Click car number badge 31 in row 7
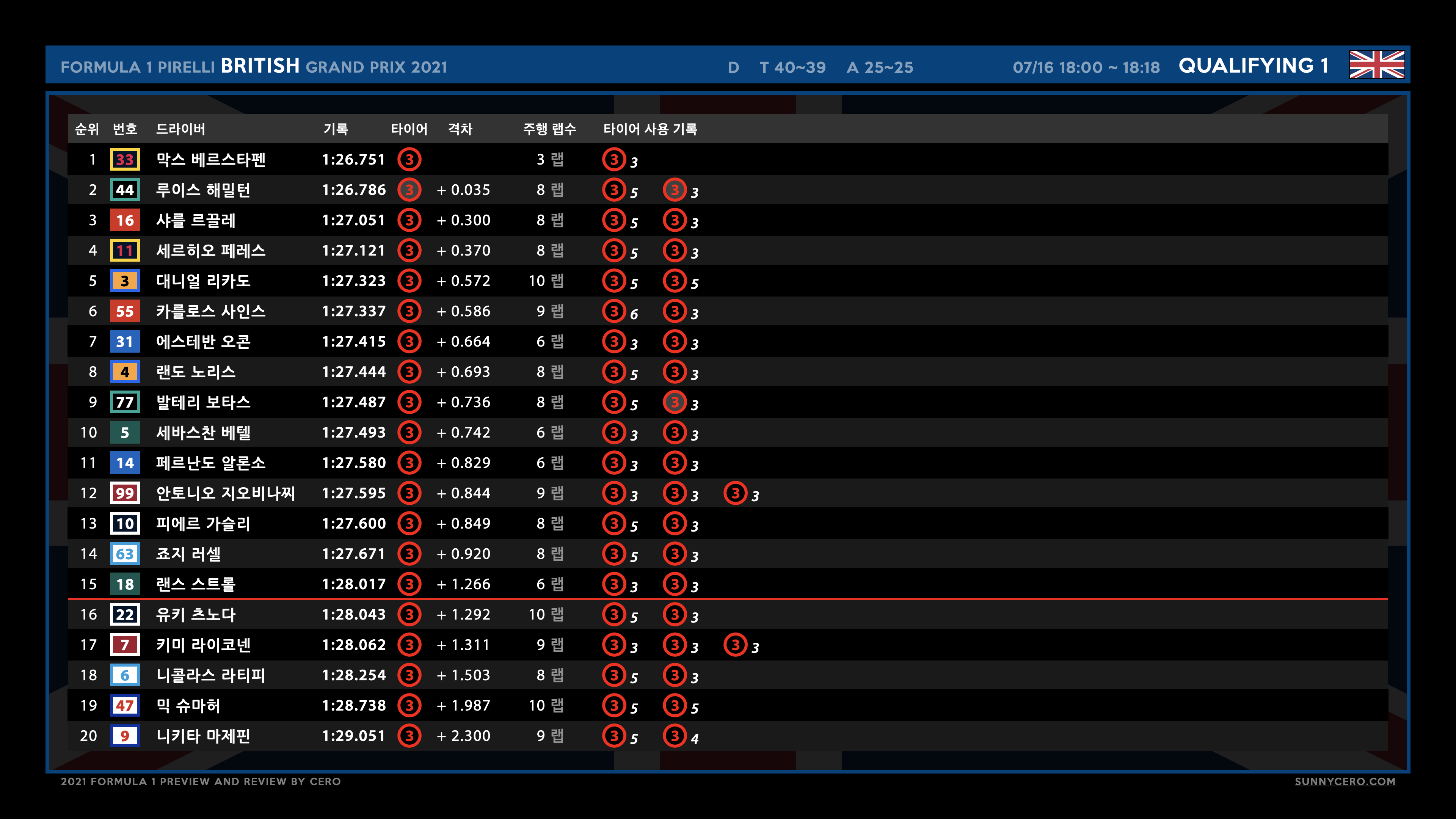Viewport: 1456px width, 819px height. pos(125,341)
